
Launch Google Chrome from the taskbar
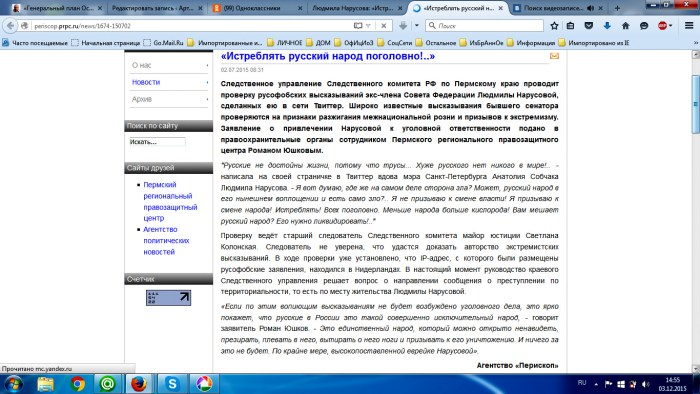[x=78, y=384]
